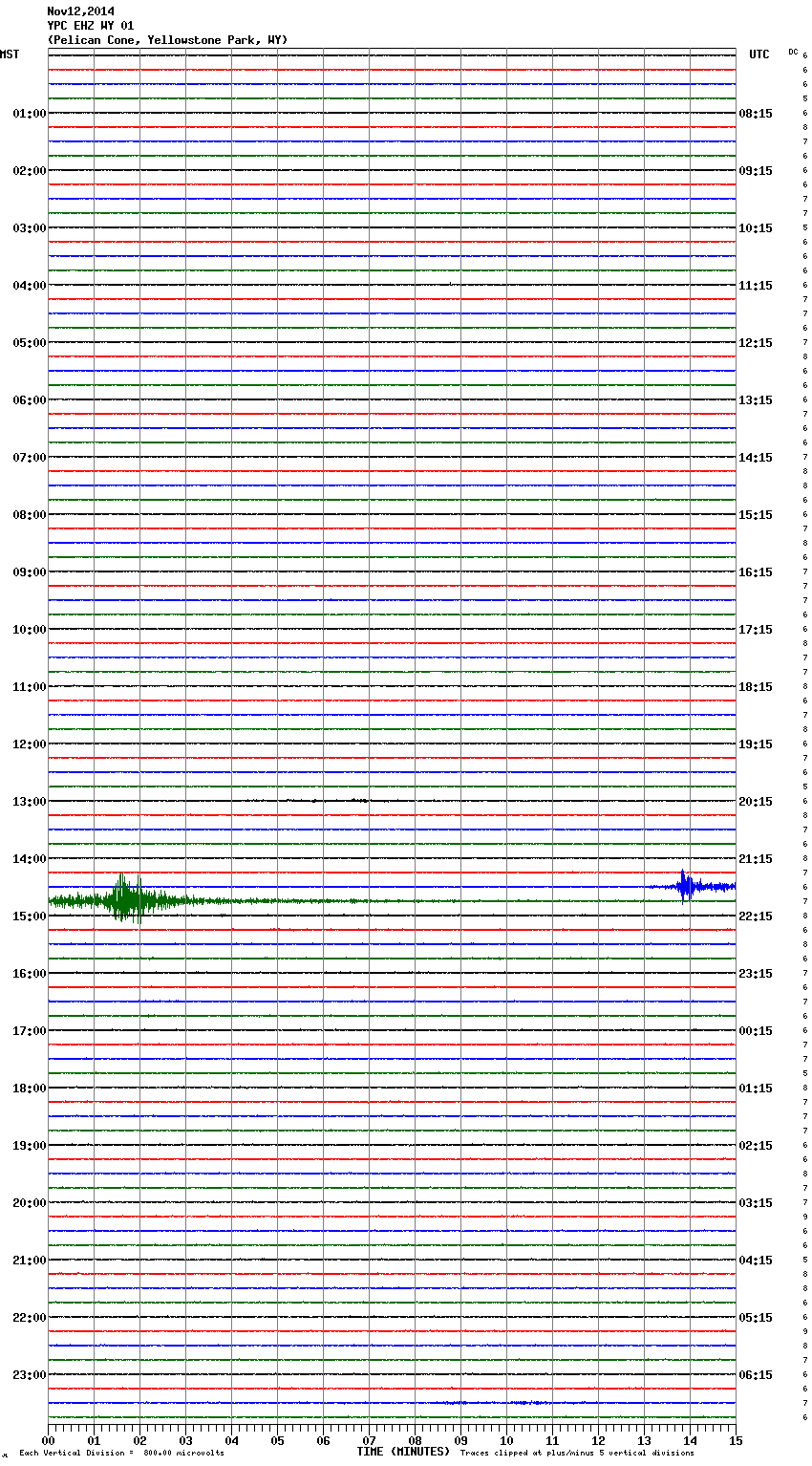The image size is (812, 1466).
Task: Click the 08:15 UTC time label
Action: pos(756,114)
